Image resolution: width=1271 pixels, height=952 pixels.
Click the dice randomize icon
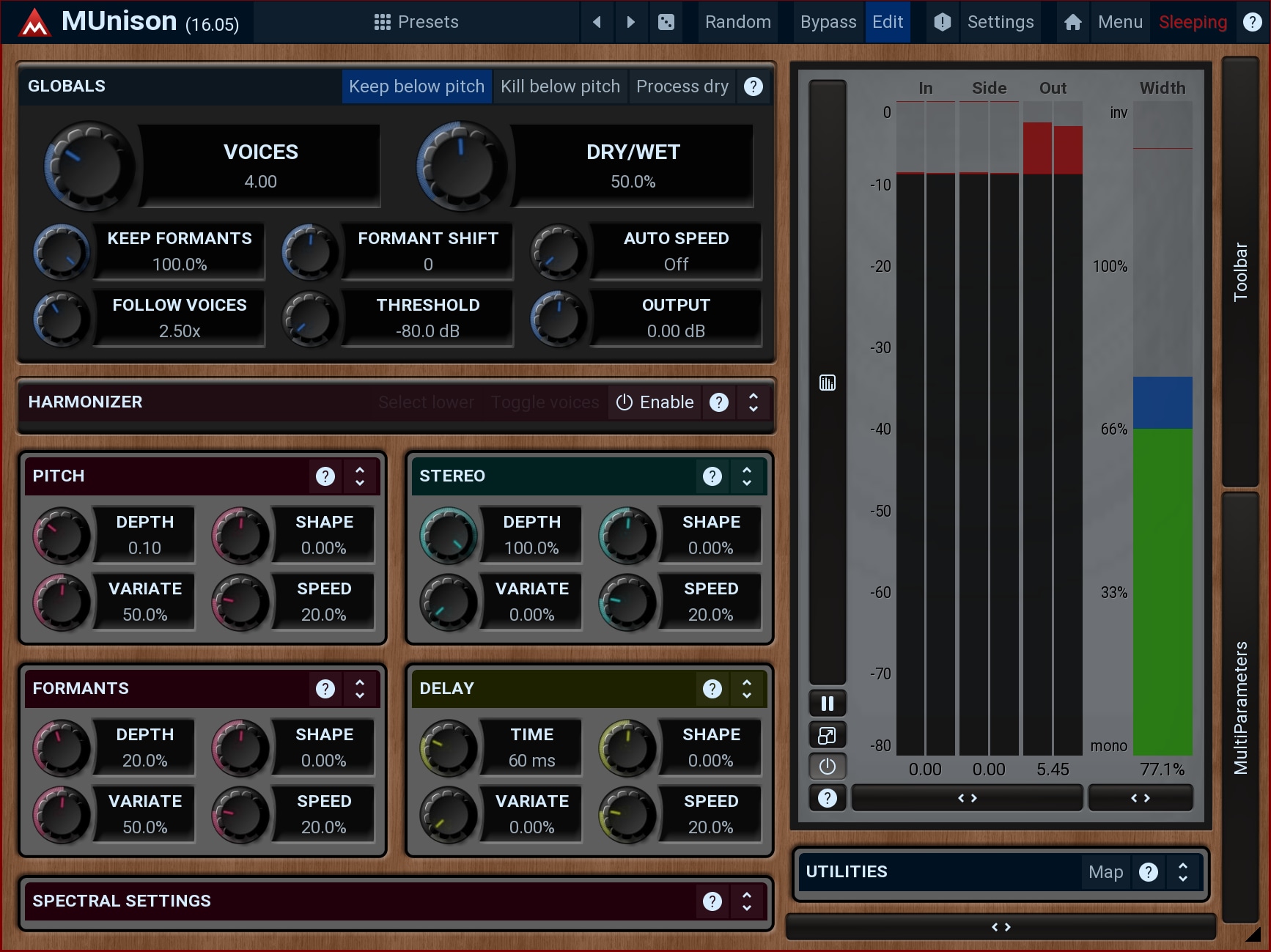pyautogui.click(x=666, y=22)
